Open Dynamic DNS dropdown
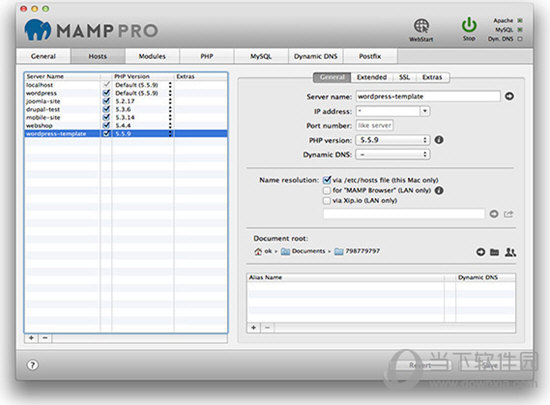Screen dimensions: 550x405 [393, 154]
